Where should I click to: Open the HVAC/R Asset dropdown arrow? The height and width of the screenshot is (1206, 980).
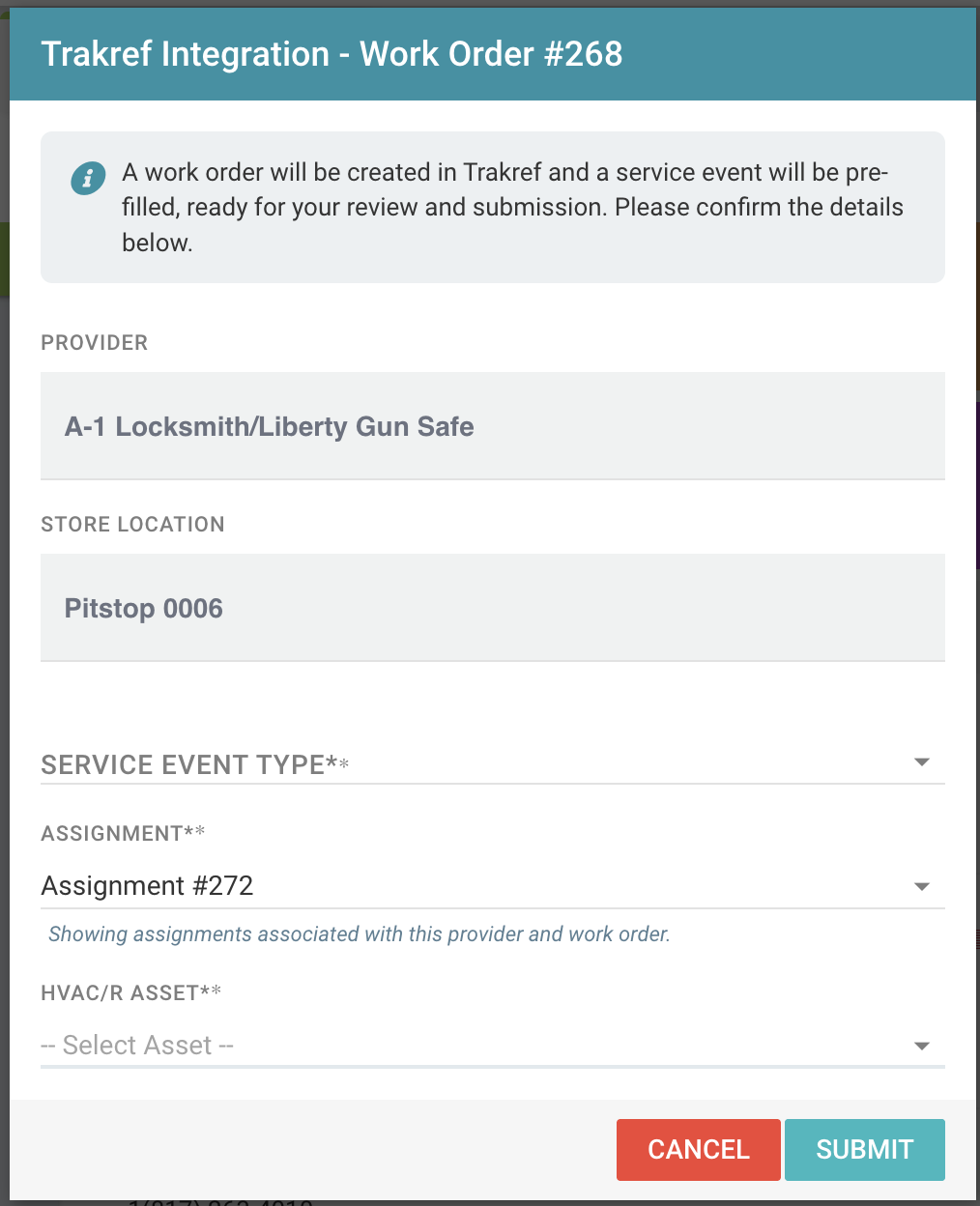coord(921,1046)
